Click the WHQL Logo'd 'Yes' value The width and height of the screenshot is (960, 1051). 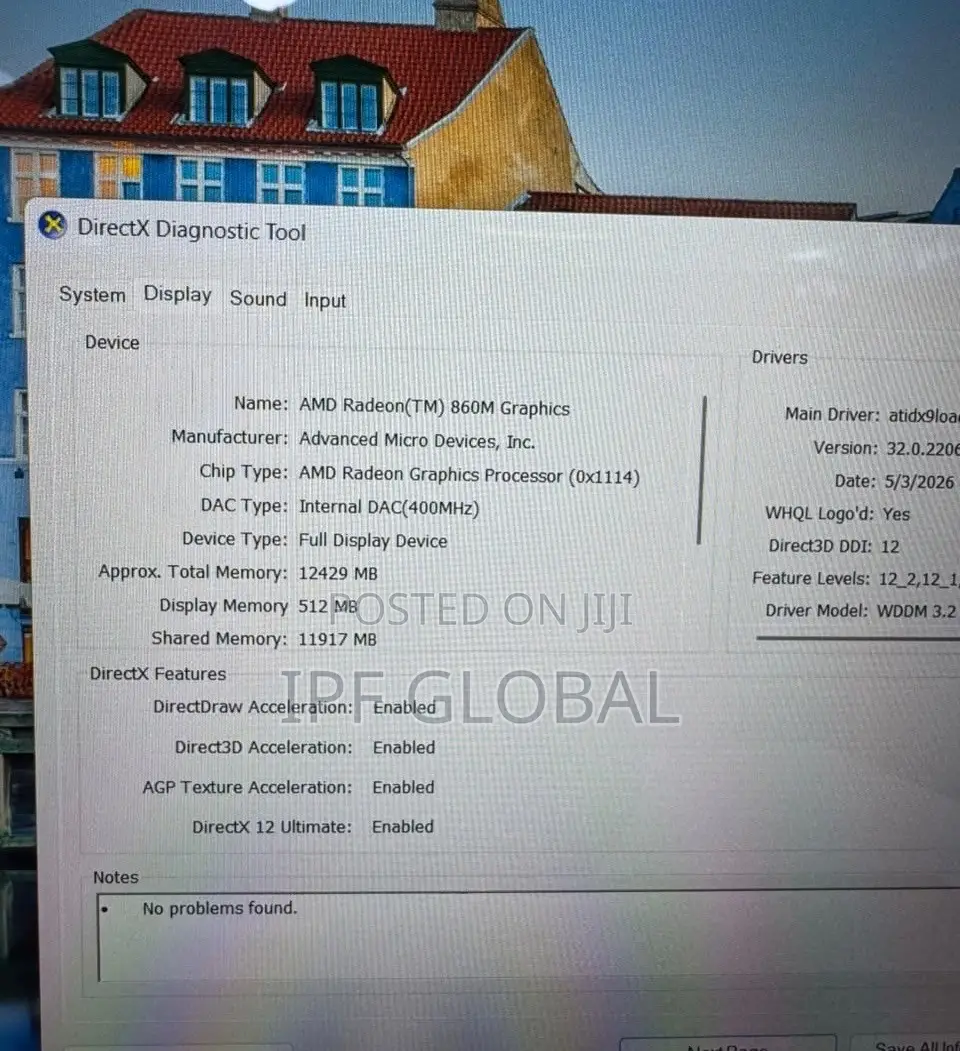click(896, 514)
